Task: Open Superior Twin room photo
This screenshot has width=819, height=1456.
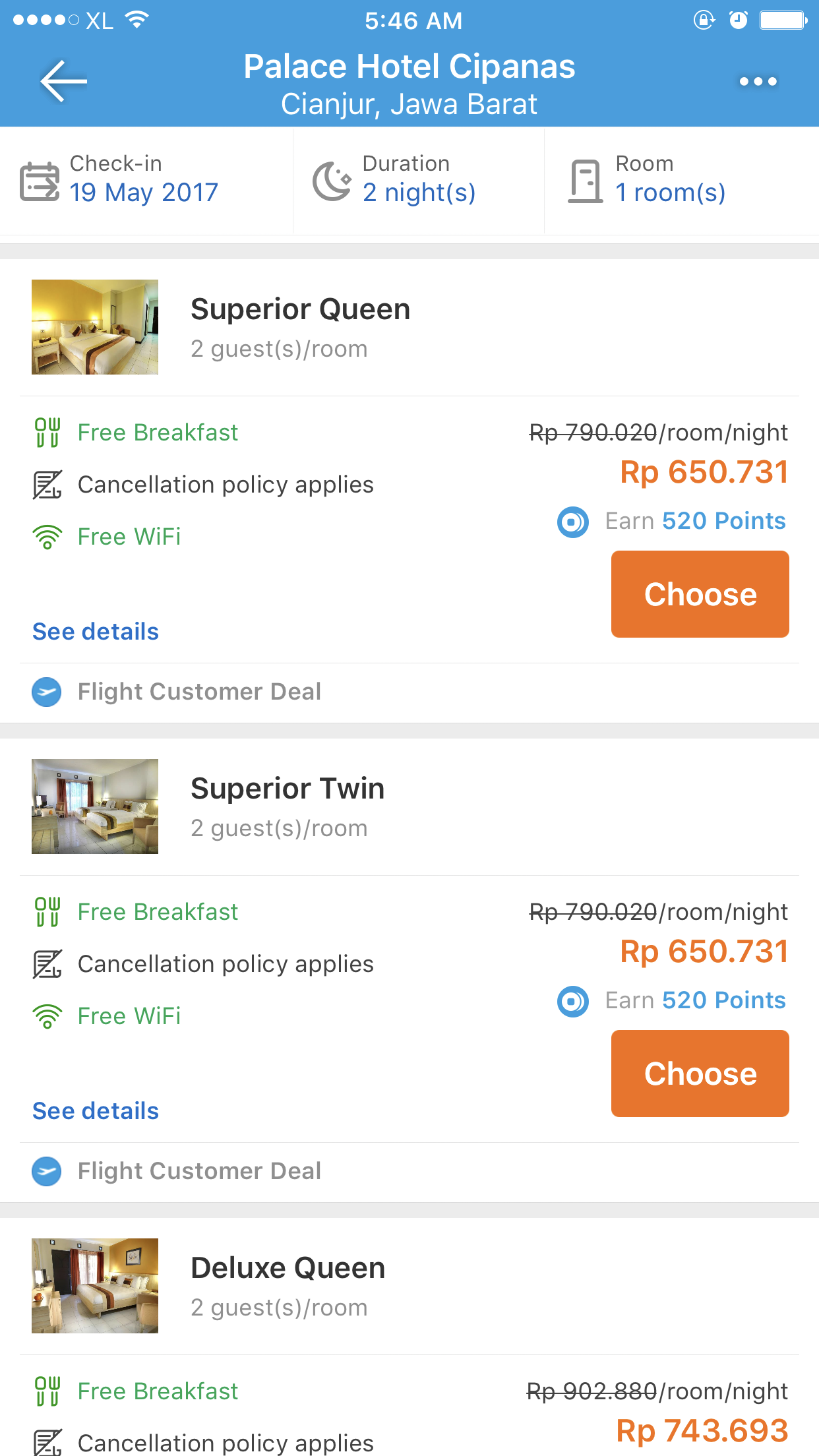Action: point(95,806)
